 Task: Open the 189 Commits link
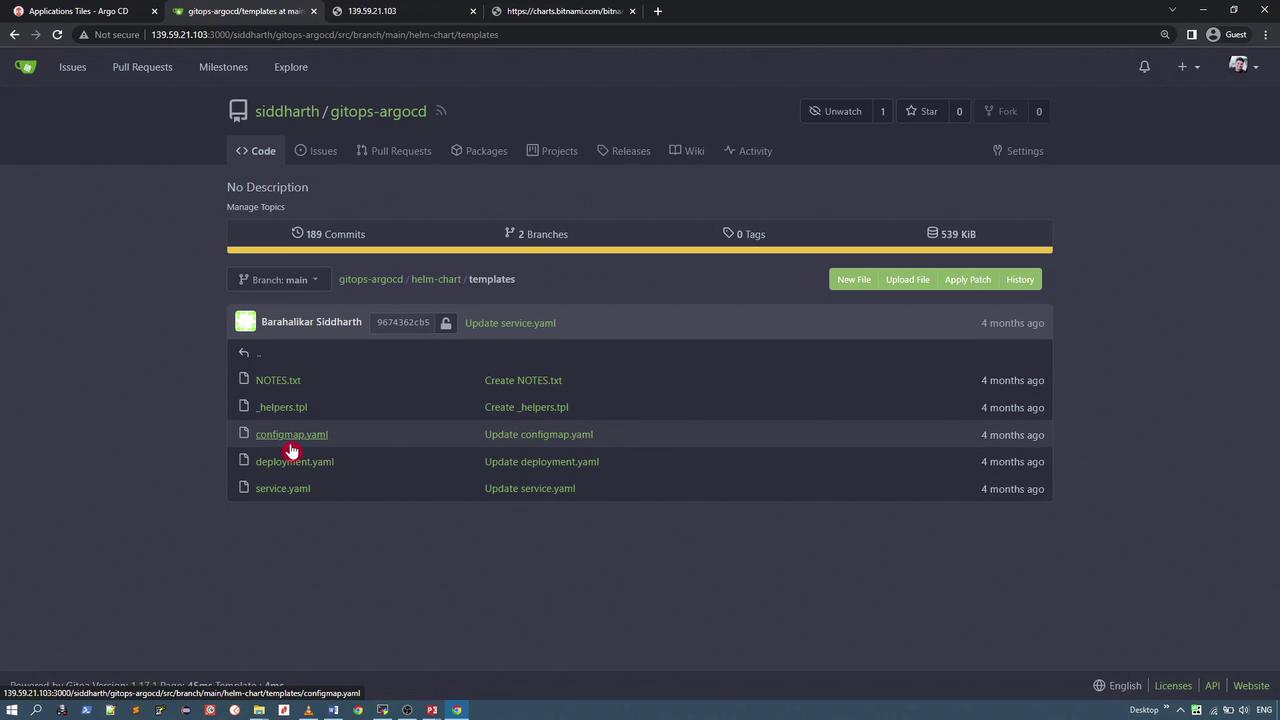(x=328, y=234)
